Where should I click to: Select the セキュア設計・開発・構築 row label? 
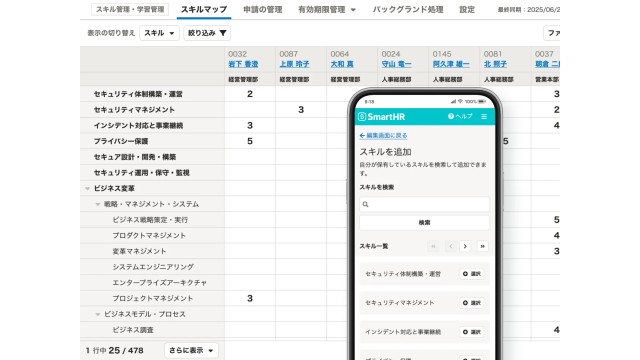pyautogui.click(x=135, y=157)
